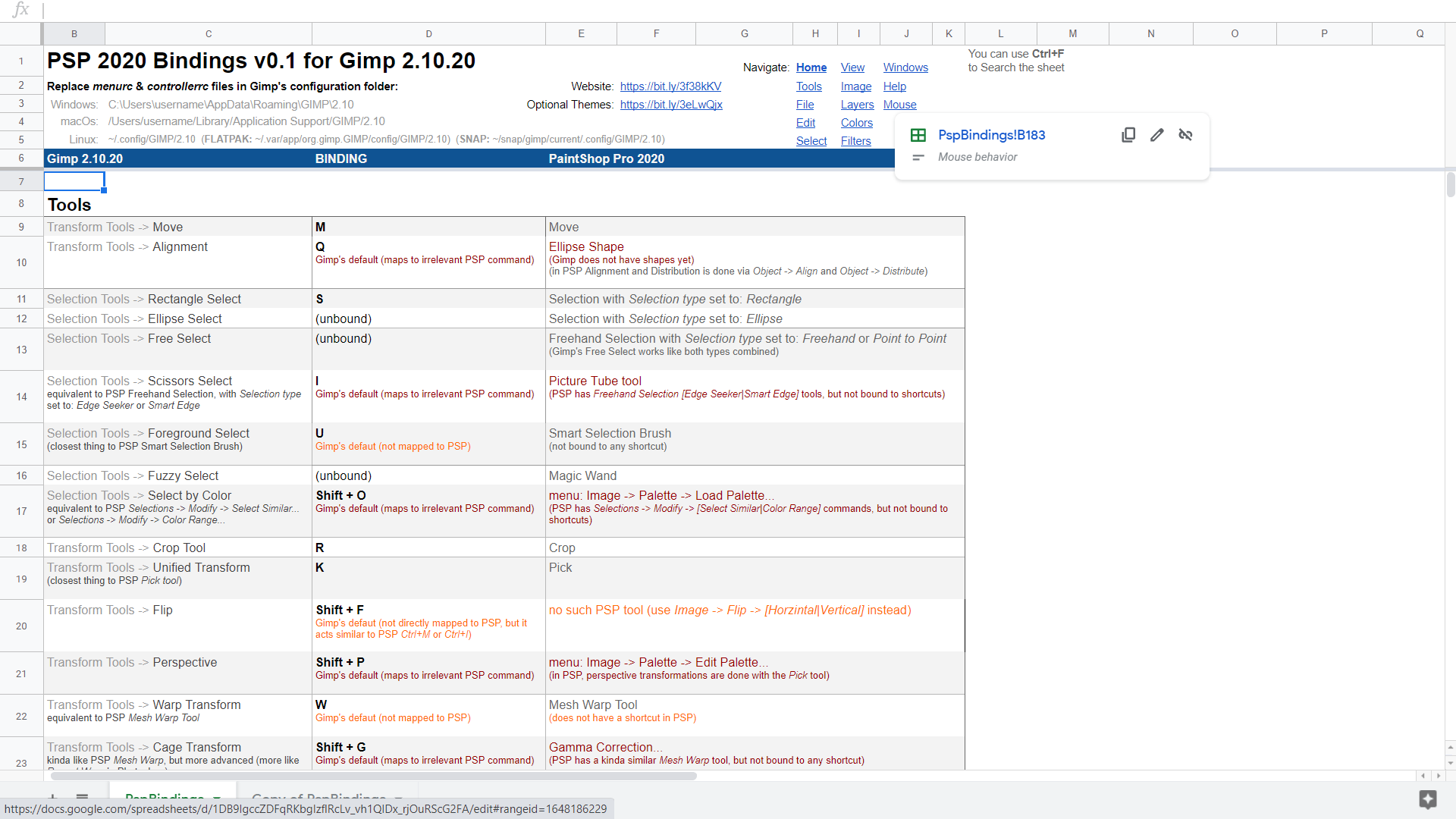Select column D header
This screenshot has width=1456, height=819.
pos(429,33)
